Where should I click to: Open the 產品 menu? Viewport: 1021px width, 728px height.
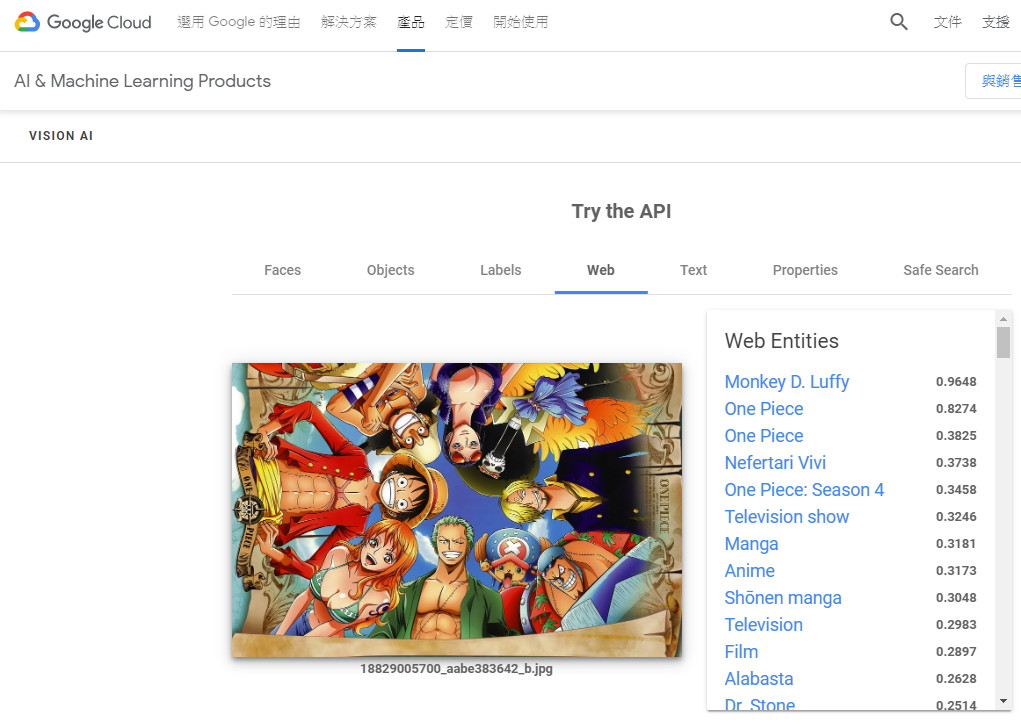[x=411, y=22]
